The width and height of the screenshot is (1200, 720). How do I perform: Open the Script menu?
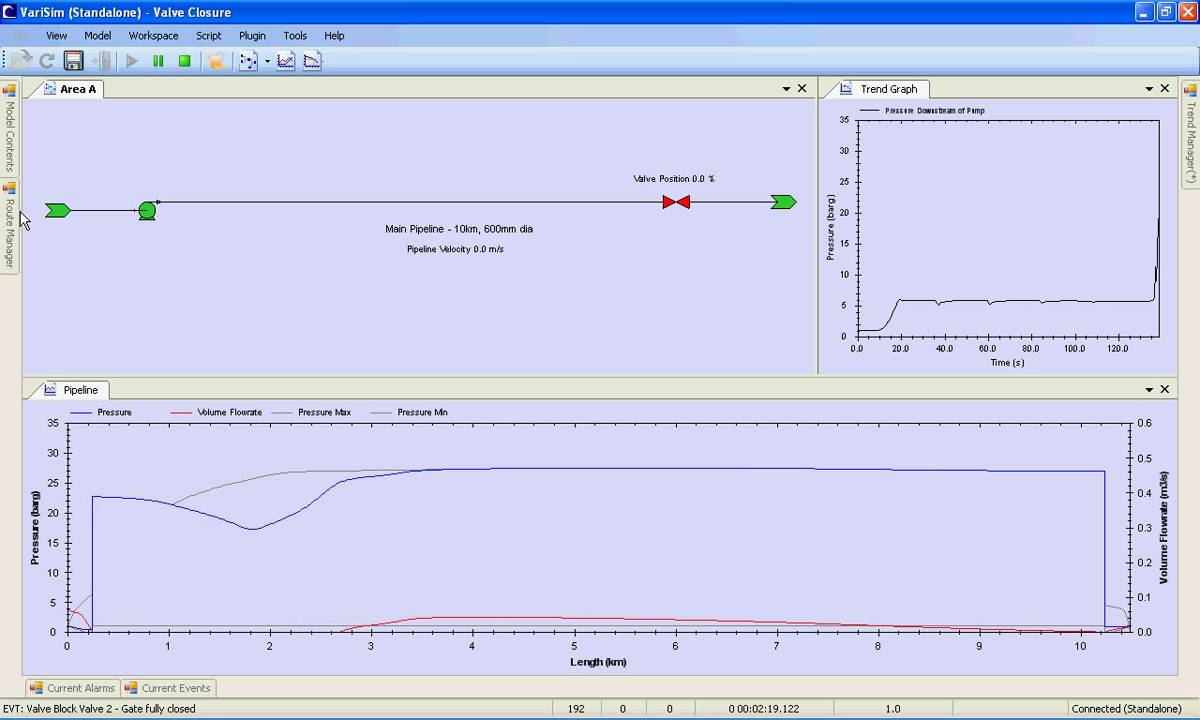coord(208,35)
